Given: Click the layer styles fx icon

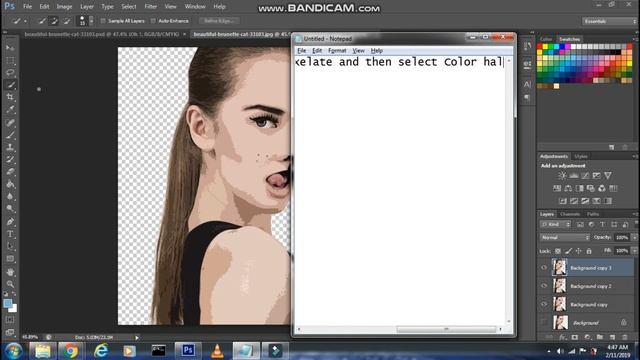Looking at the screenshot, I should (562, 337).
